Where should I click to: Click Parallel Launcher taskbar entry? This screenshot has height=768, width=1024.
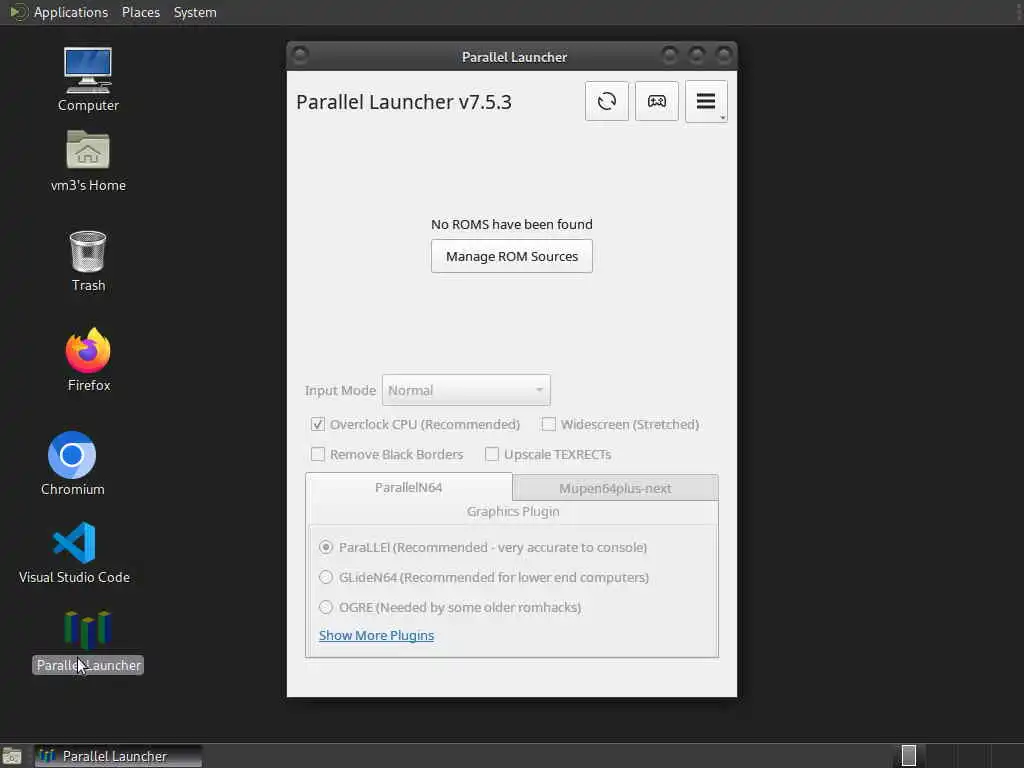click(118, 756)
